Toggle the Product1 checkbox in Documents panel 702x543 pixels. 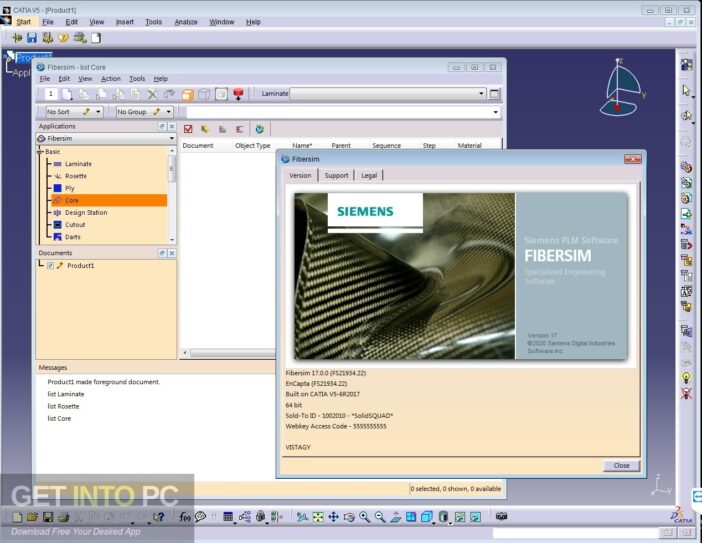pyautogui.click(x=51, y=265)
